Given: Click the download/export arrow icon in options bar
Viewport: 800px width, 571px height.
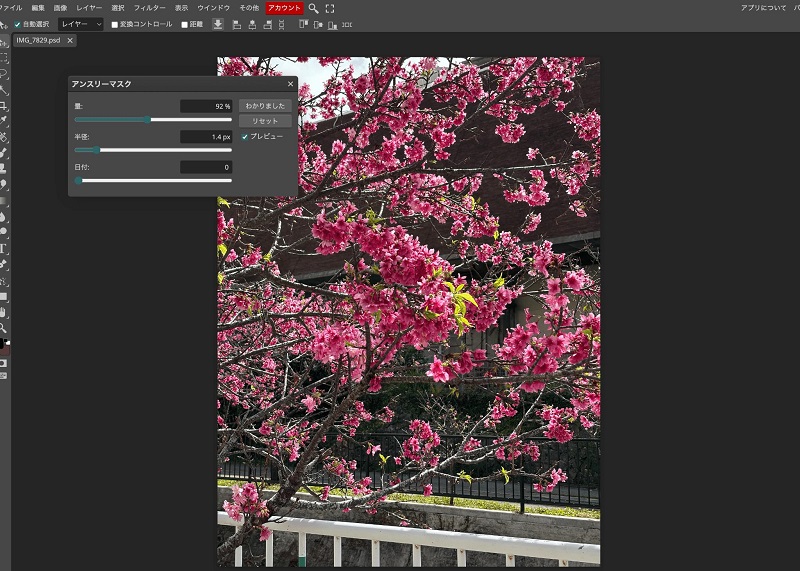Looking at the screenshot, I should point(218,24).
